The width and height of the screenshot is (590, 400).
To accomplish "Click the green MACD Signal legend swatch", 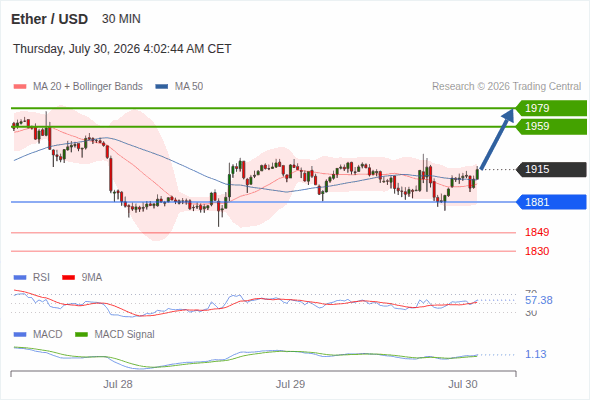I will (x=81, y=335).
